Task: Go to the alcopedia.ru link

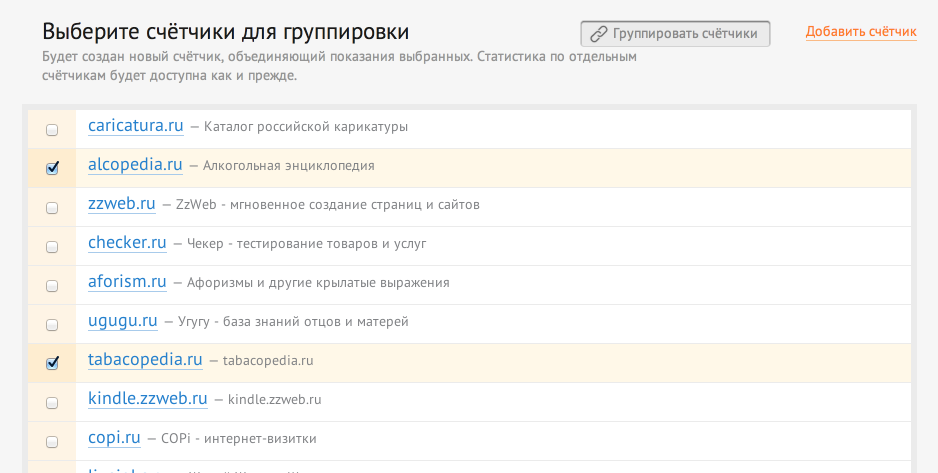Action: click(135, 165)
